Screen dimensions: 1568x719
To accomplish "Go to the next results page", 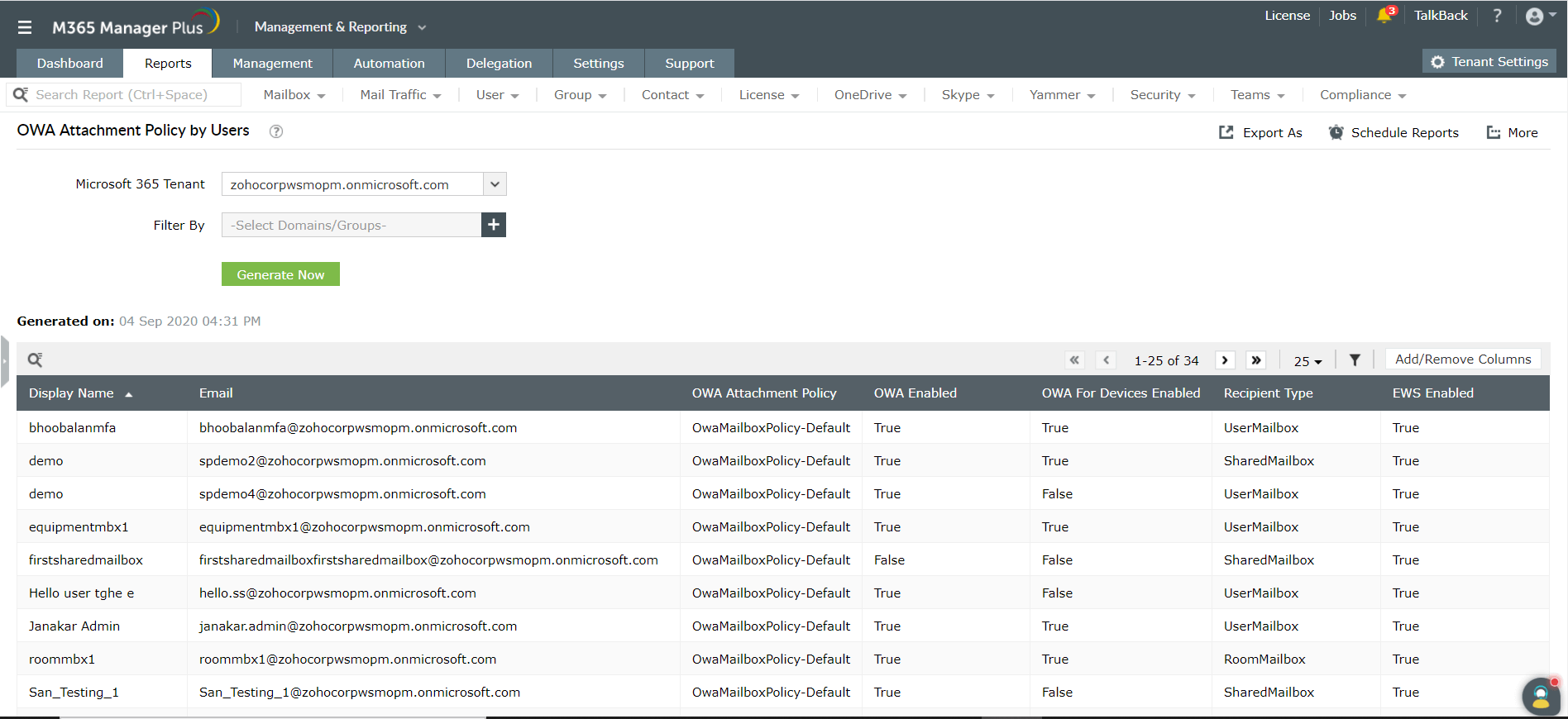I will (x=1225, y=360).
